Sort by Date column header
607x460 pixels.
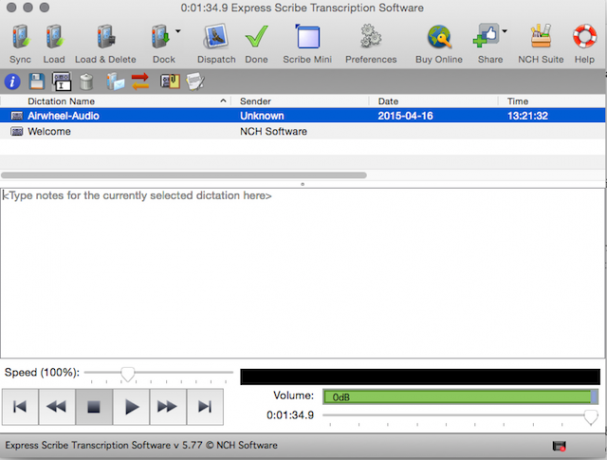(x=388, y=101)
